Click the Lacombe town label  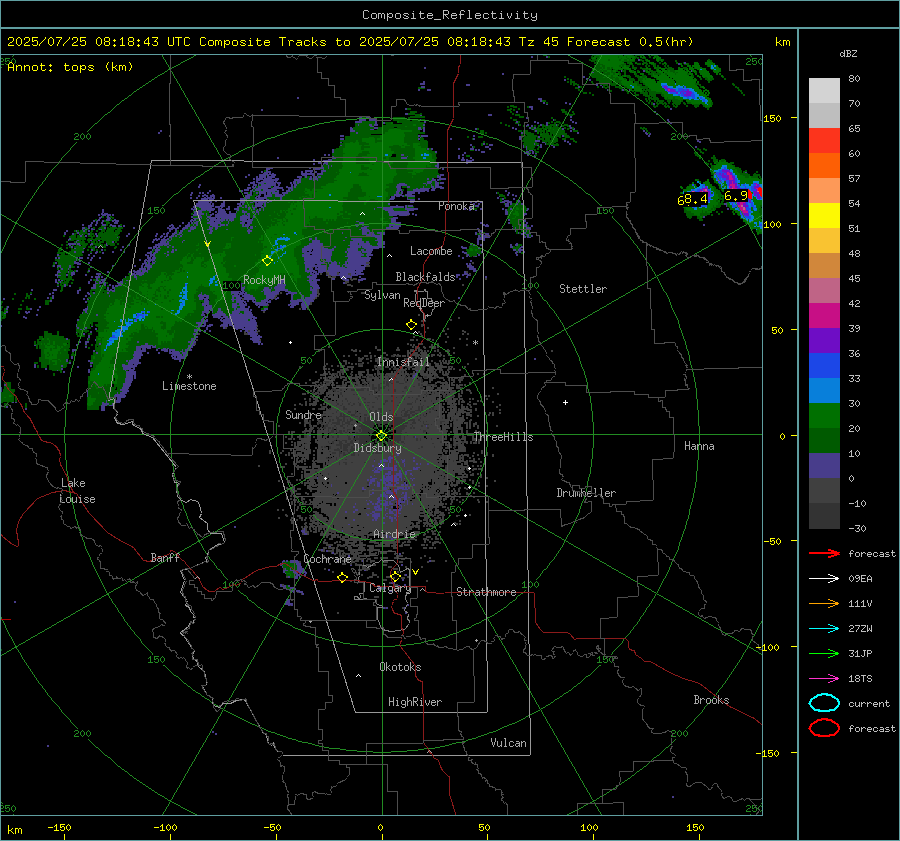(x=431, y=251)
